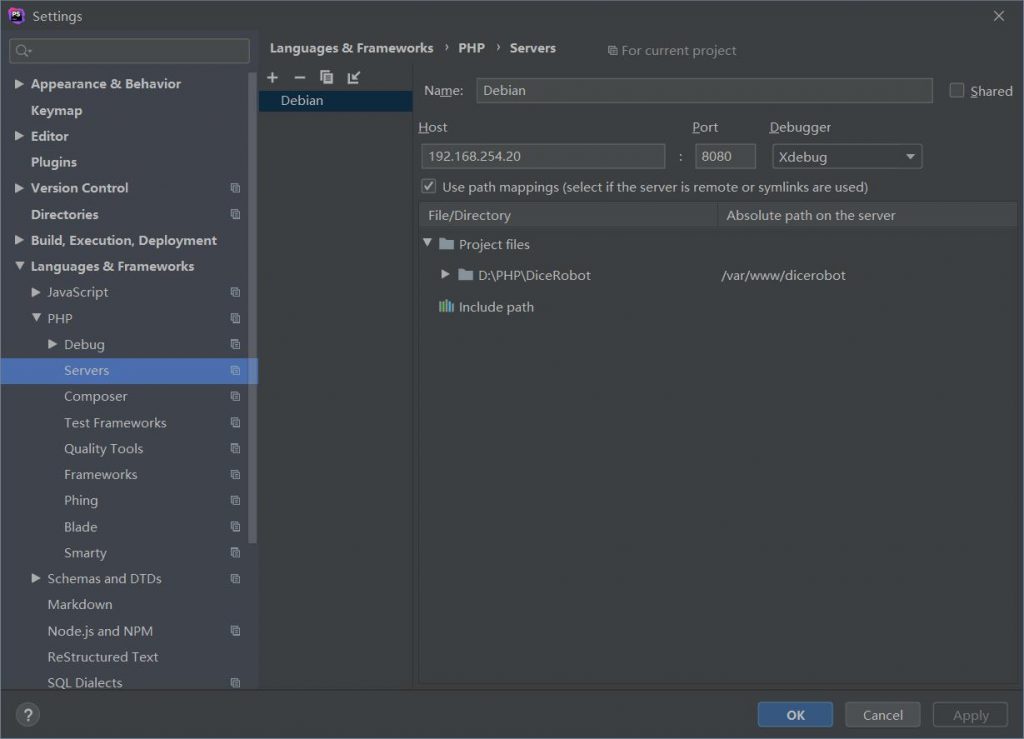Click the Cancel button
Screen dimensions: 1024x739
[883, 715]
